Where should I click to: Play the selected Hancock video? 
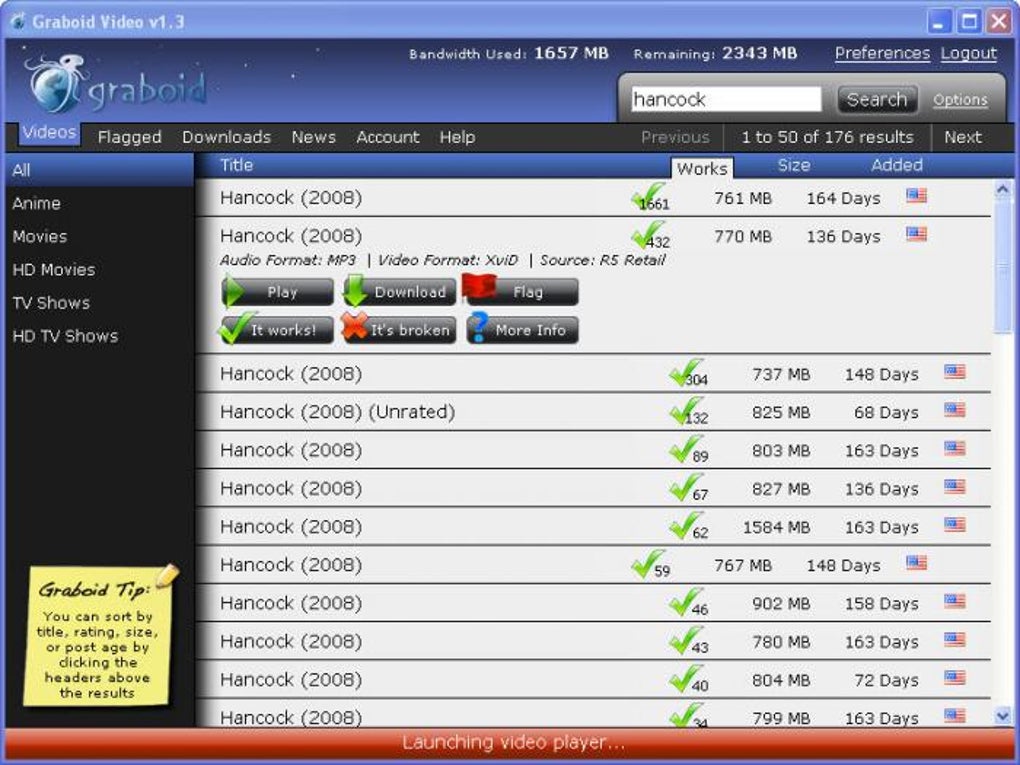click(277, 291)
